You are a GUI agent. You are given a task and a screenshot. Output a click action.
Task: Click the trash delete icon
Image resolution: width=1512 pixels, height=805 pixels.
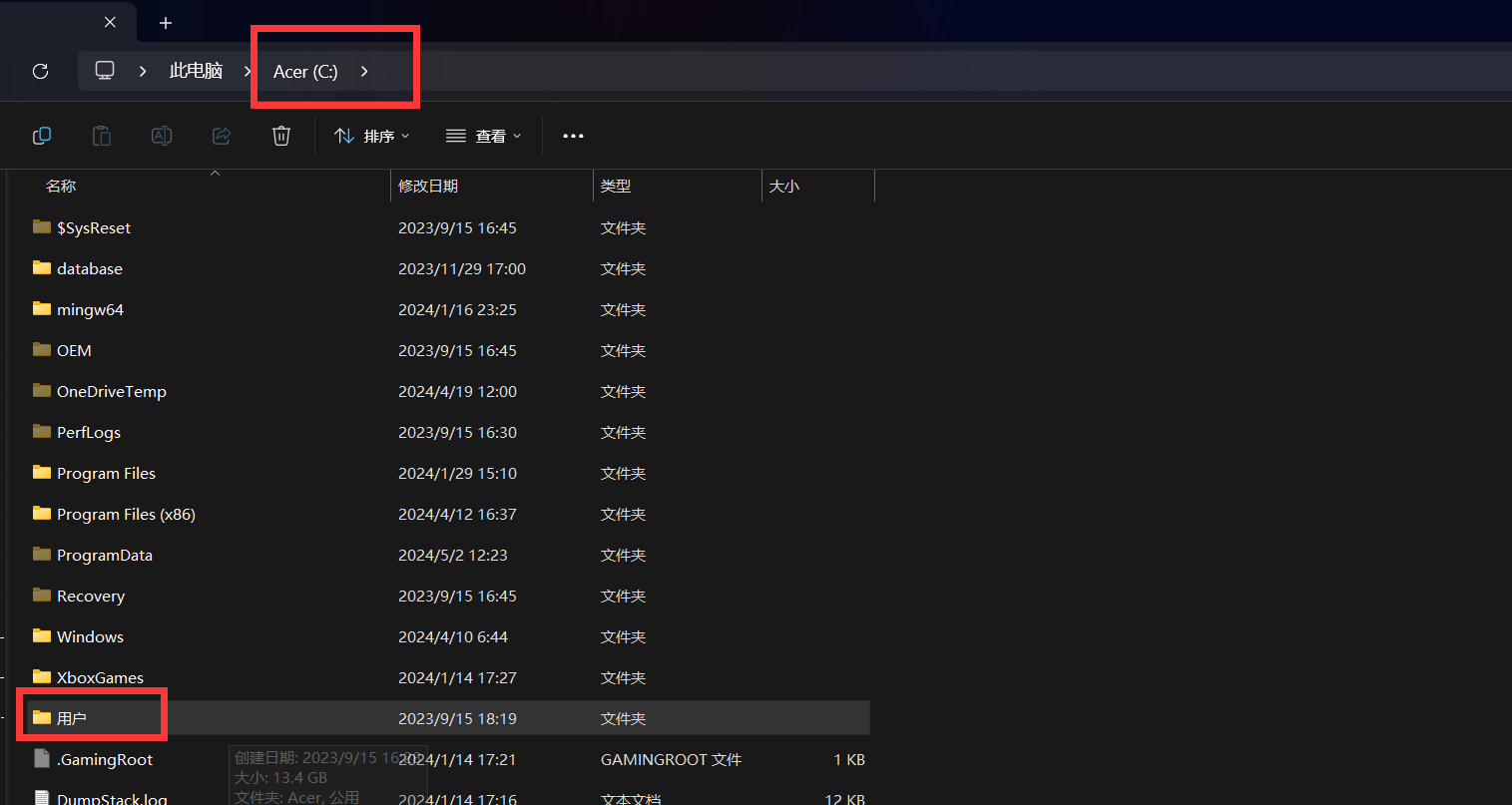point(281,136)
